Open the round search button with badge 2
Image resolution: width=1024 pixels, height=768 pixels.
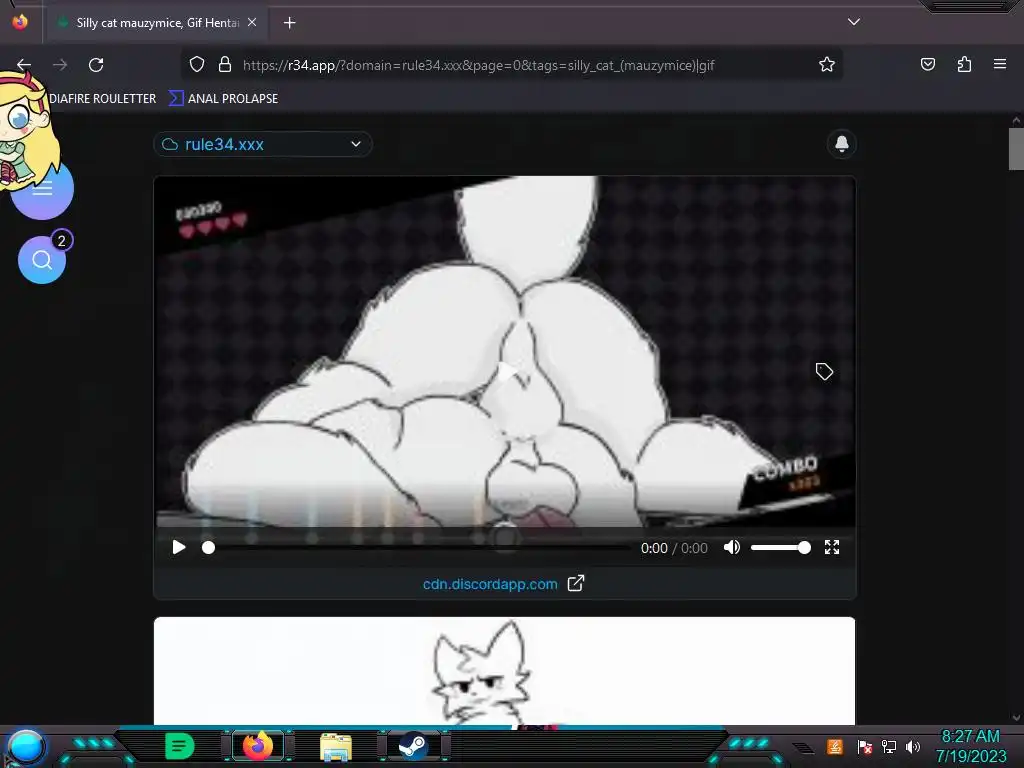coord(42,260)
